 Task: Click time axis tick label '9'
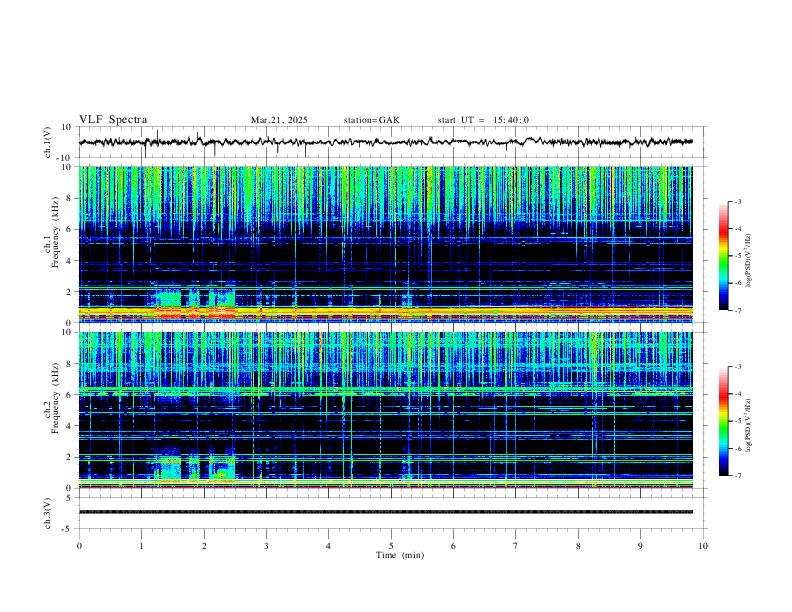[640, 546]
